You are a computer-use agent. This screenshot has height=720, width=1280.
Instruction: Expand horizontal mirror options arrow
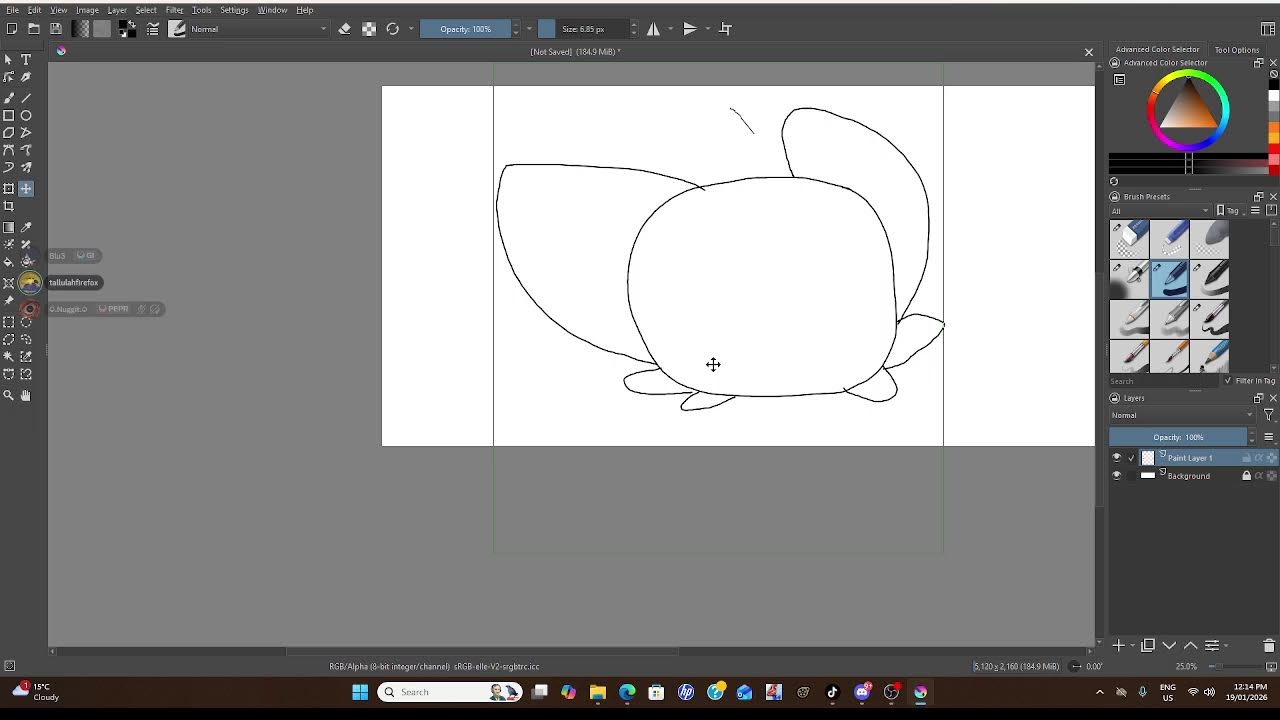pyautogui.click(x=670, y=29)
